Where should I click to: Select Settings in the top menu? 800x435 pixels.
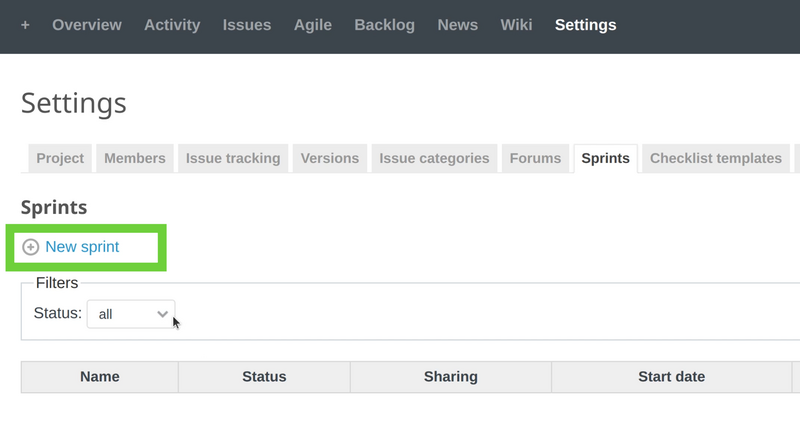(585, 25)
